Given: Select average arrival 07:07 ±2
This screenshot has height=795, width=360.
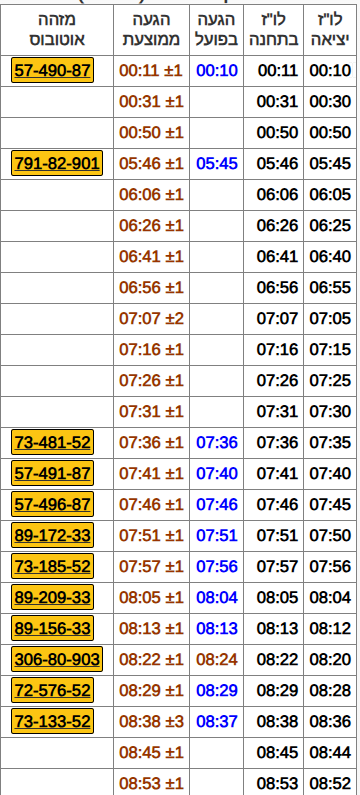Looking at the screenshot, I should pos(152,319).
